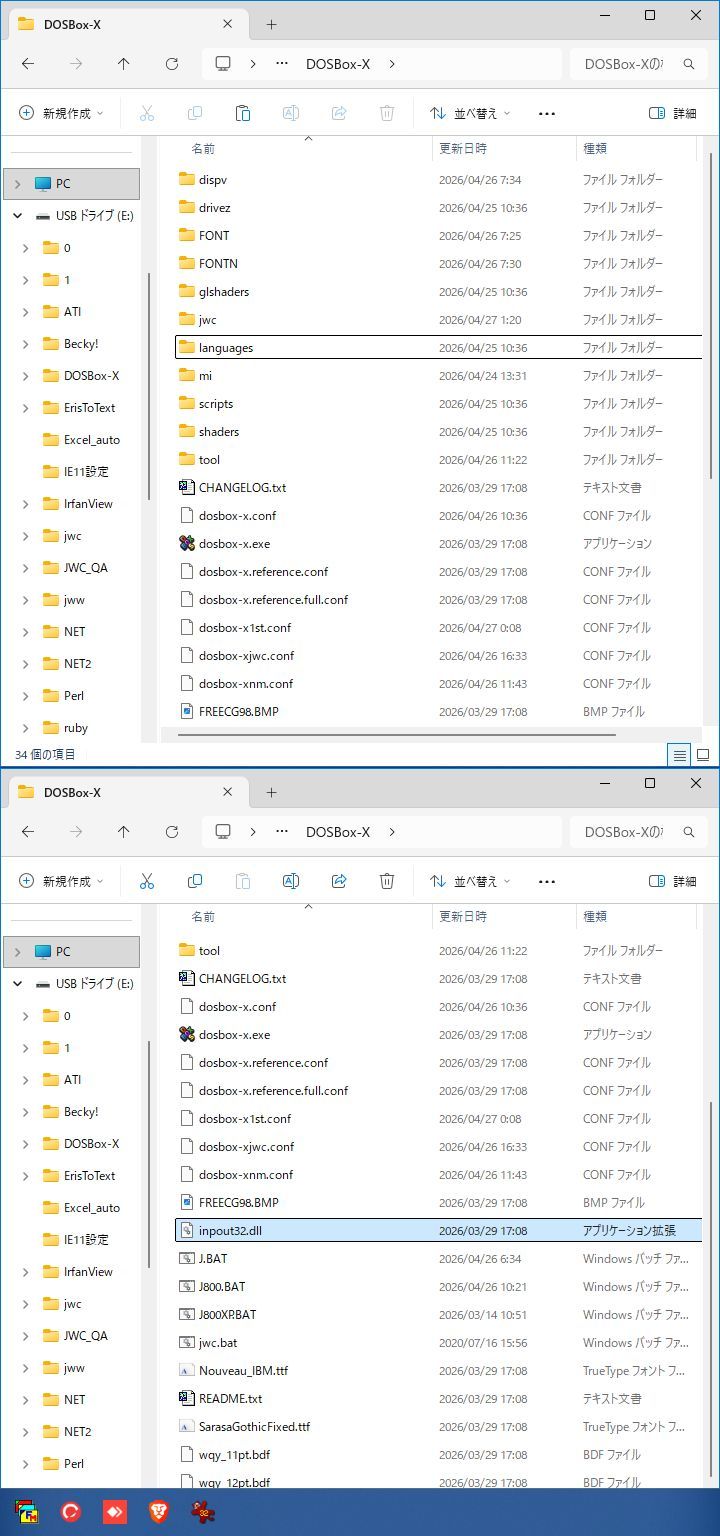This screenshot has height=1536, width=720.
Task: Switch to large thumbnails view in status bar
Action: [703, 755]
